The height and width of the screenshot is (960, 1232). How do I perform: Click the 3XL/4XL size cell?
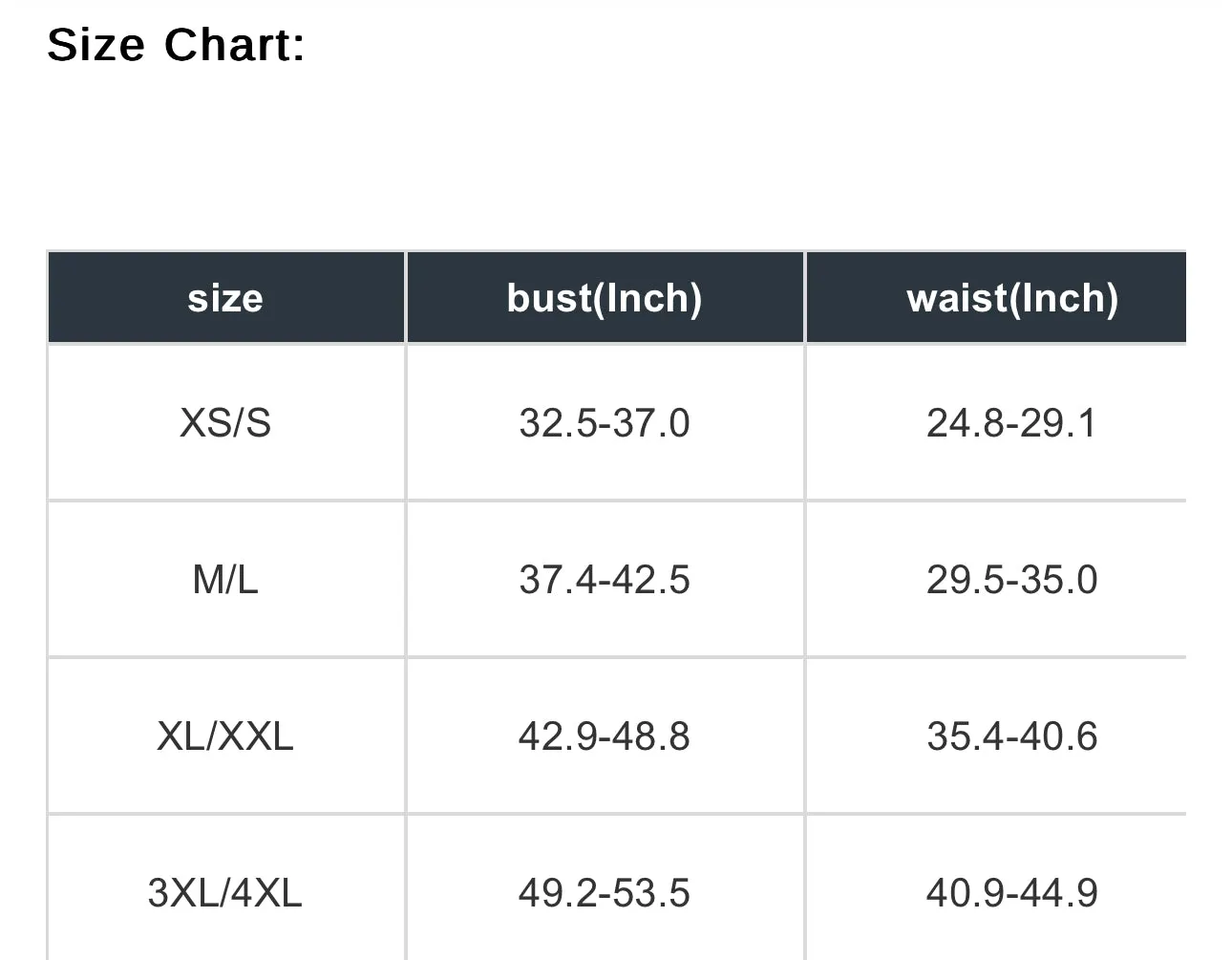pyautogui.click(x=225, y=888)
